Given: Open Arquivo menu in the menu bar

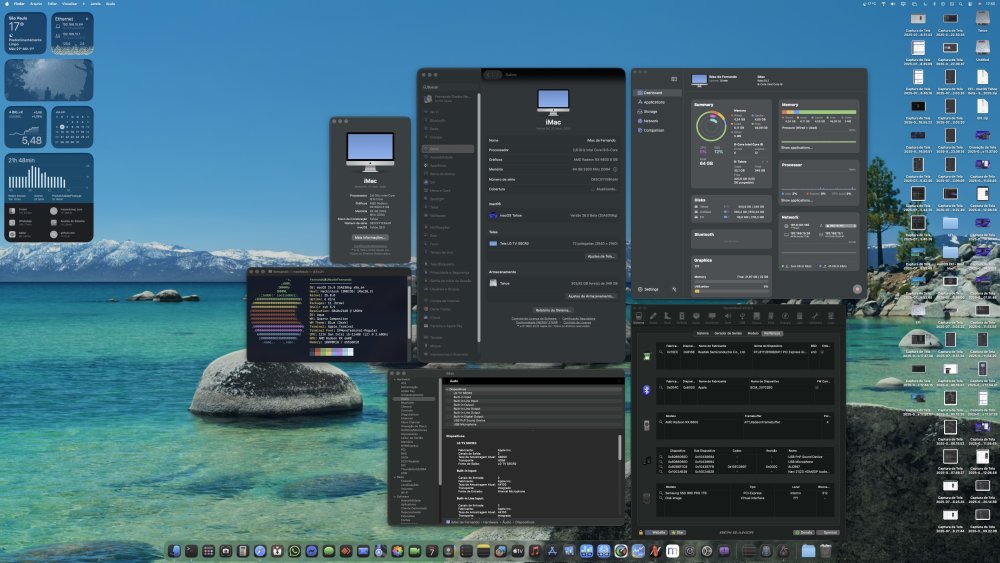Looking at the screenshot, I should pos(36,4).
